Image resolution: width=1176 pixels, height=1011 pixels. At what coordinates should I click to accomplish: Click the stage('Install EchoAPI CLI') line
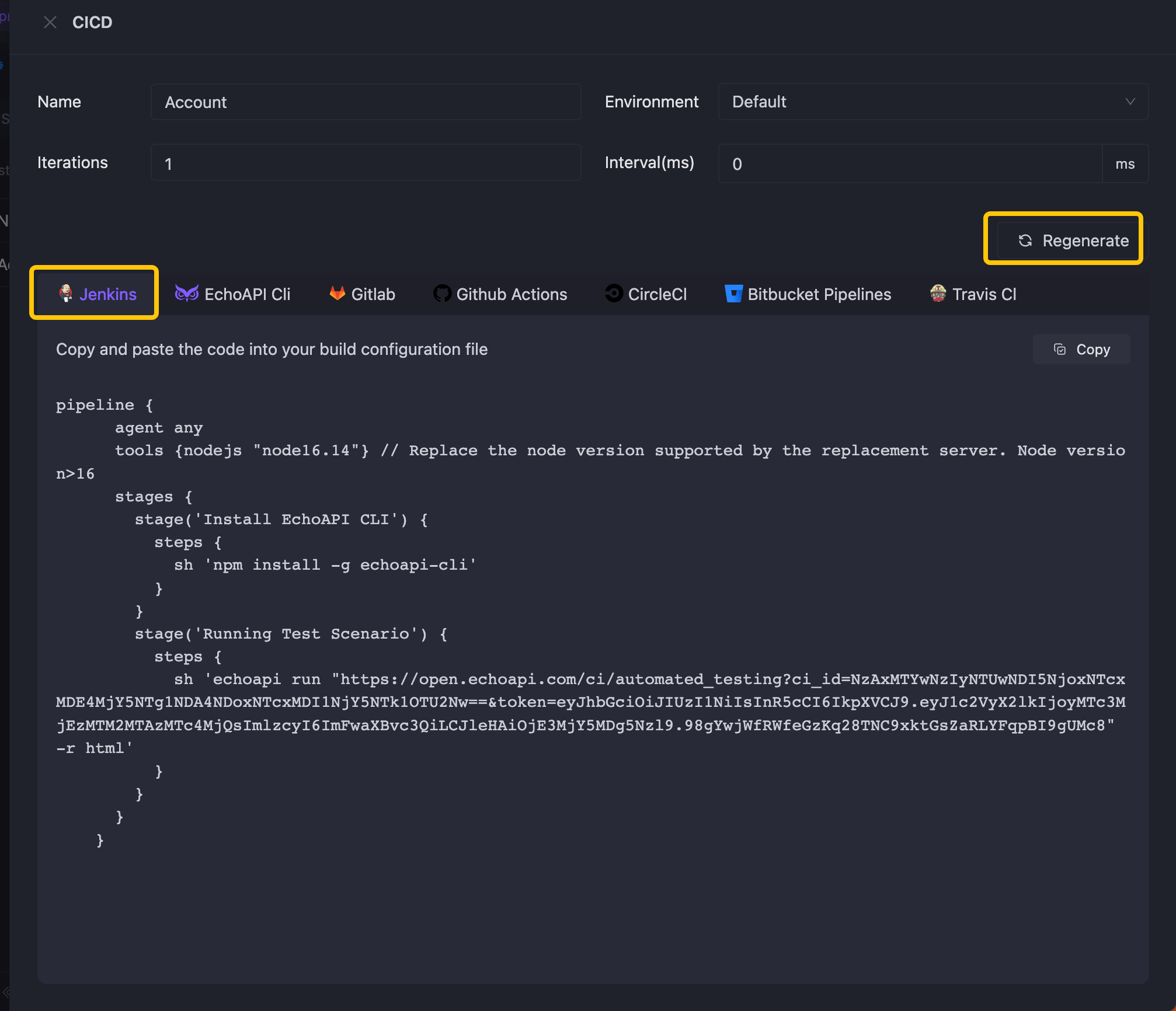281,520
